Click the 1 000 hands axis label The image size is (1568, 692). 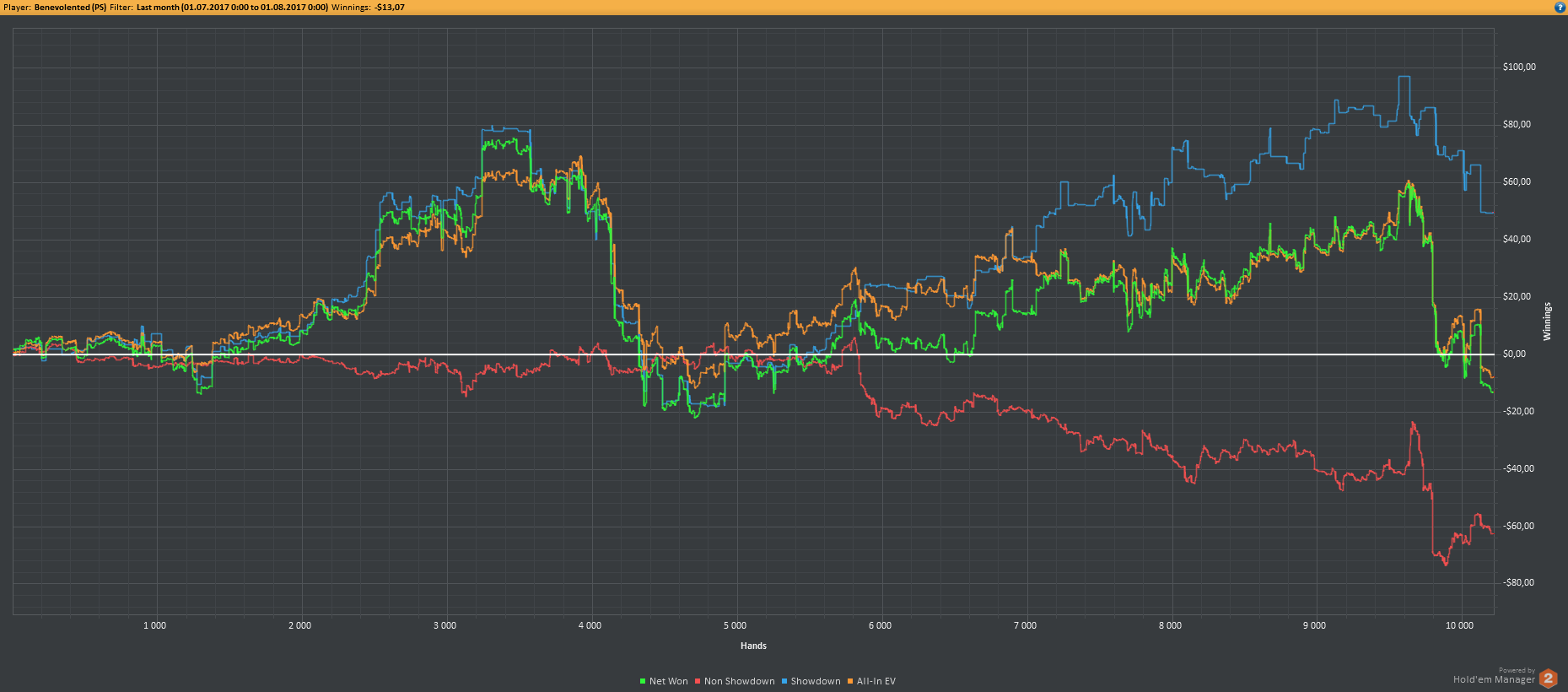(154, 625)
